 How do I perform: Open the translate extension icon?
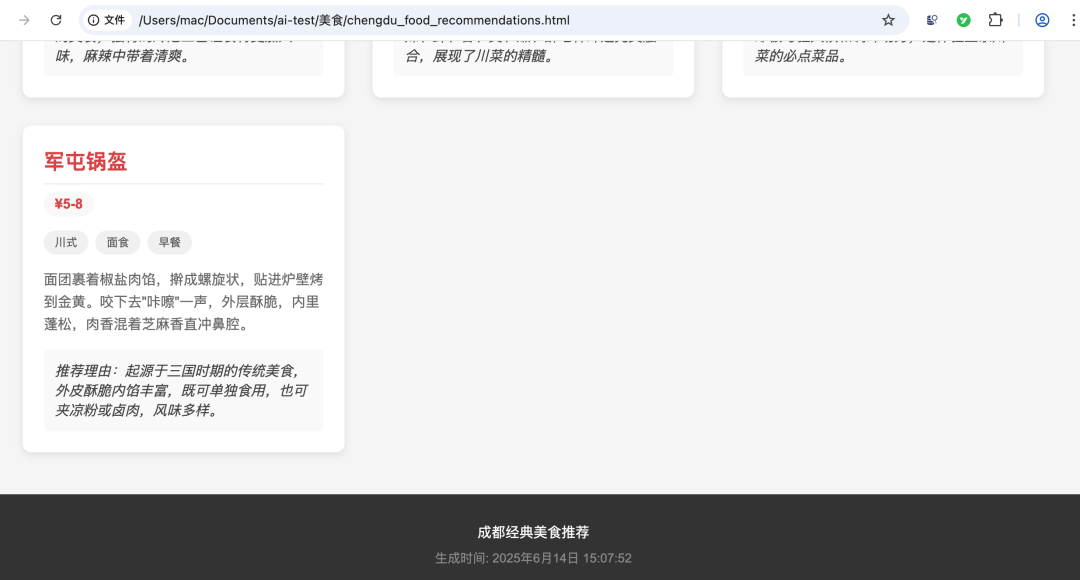932,20
